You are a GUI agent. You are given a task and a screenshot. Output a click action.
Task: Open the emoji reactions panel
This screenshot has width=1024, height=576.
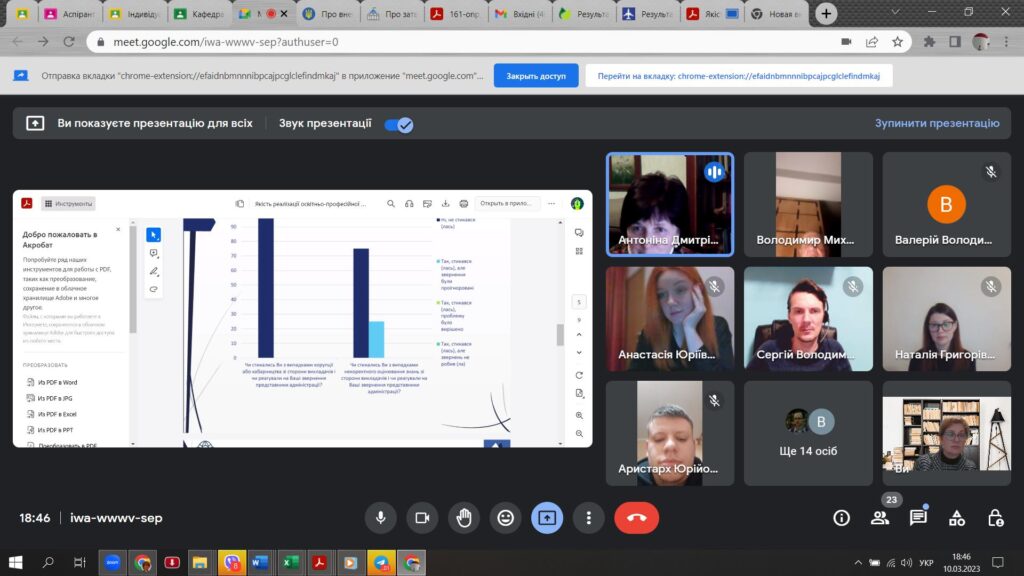(506, 518)
